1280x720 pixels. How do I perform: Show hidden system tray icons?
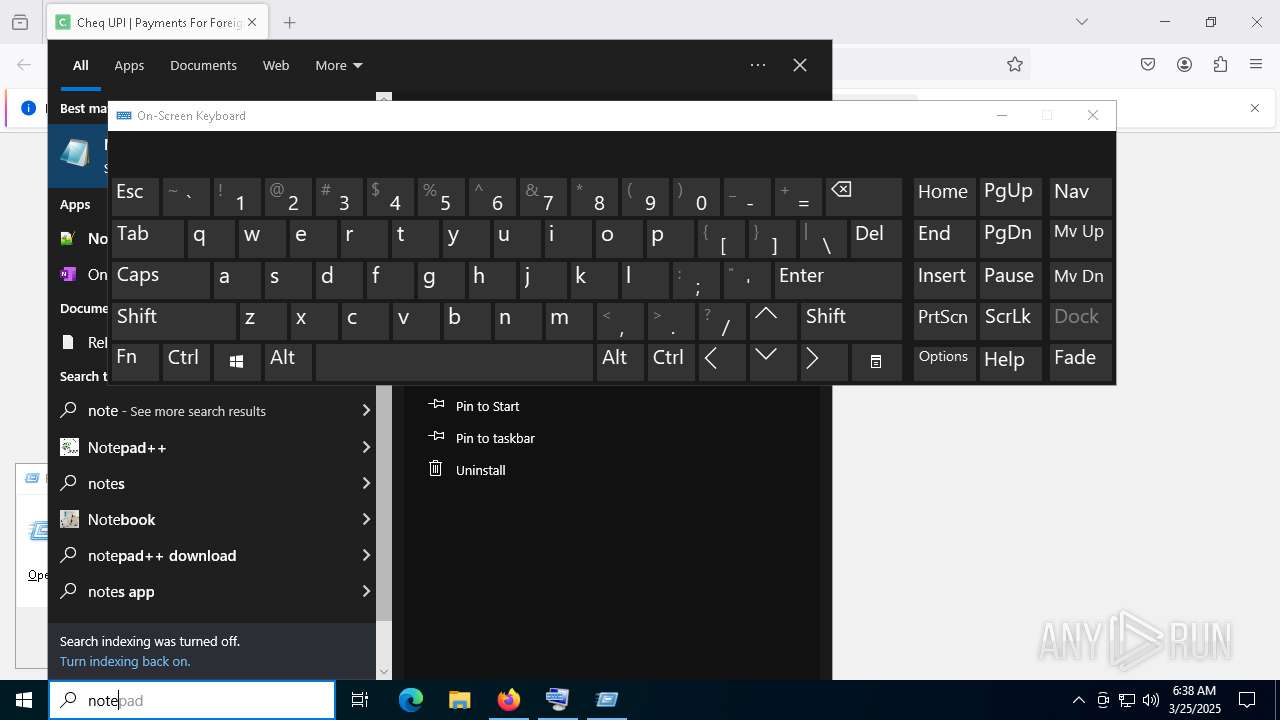pos(1078,700)
